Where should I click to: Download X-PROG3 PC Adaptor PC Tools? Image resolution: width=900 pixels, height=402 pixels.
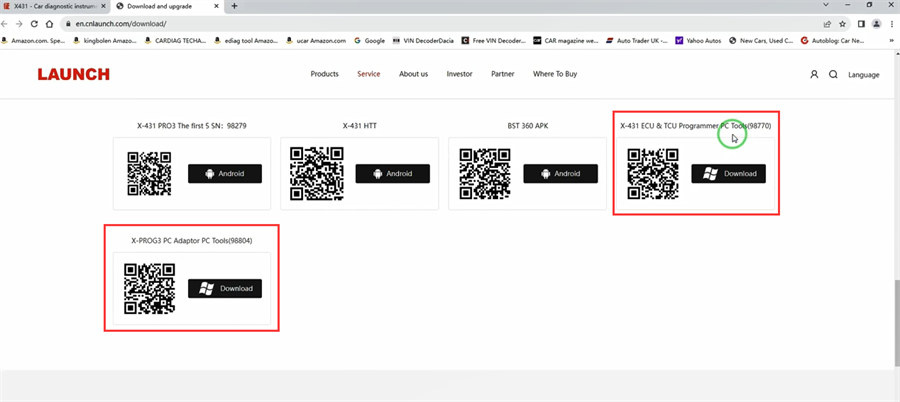coord(225,288)
